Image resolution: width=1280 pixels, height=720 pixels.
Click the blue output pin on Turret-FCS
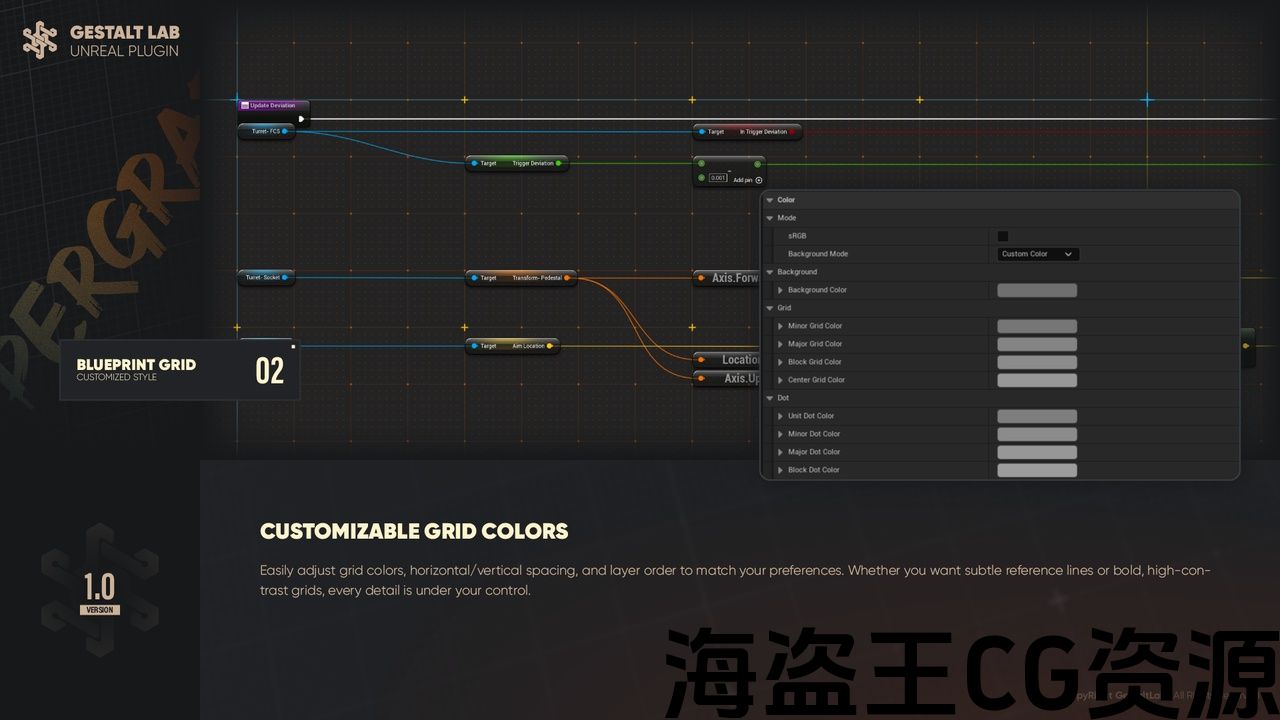[285, 131]
